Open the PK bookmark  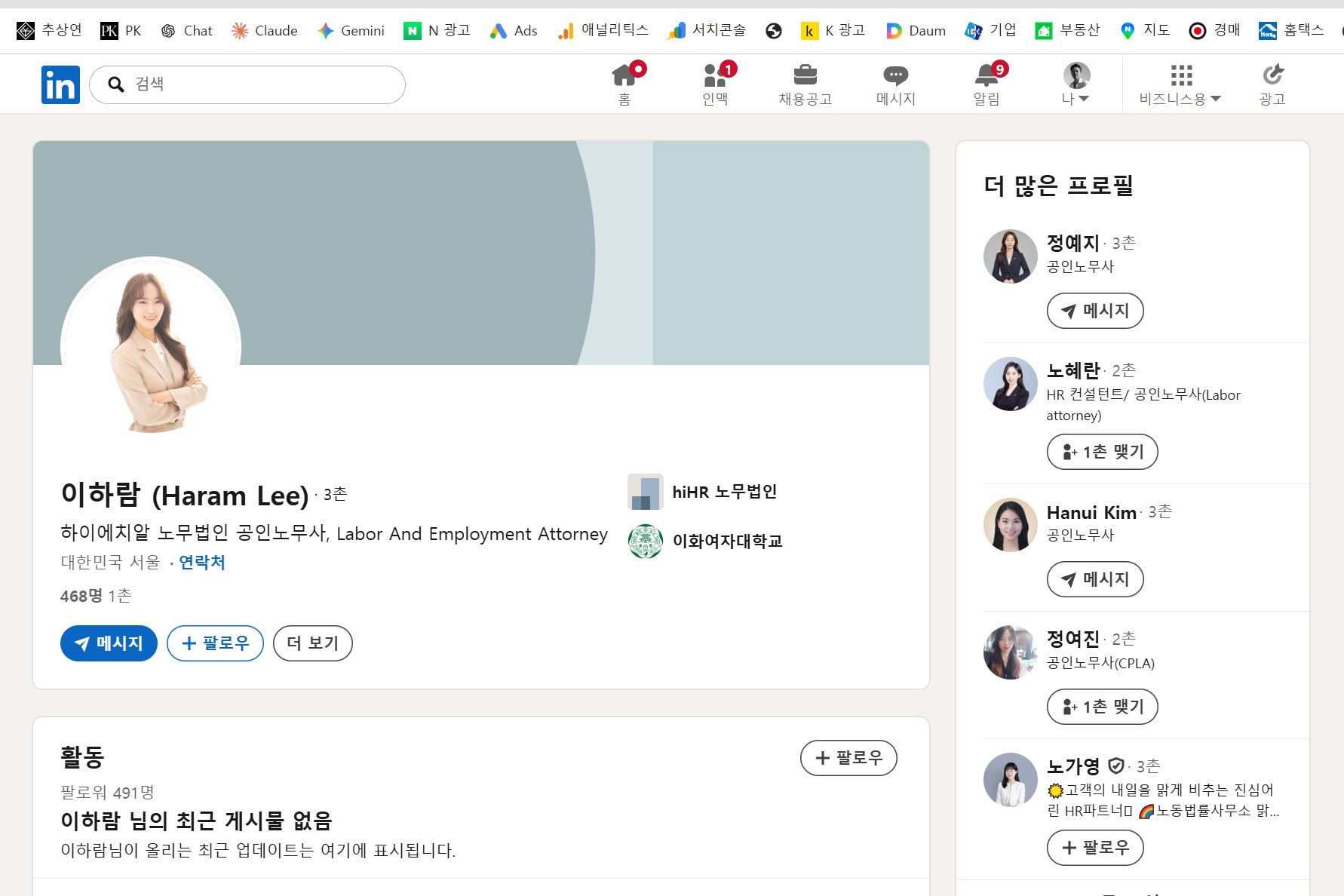pos(121,30)
